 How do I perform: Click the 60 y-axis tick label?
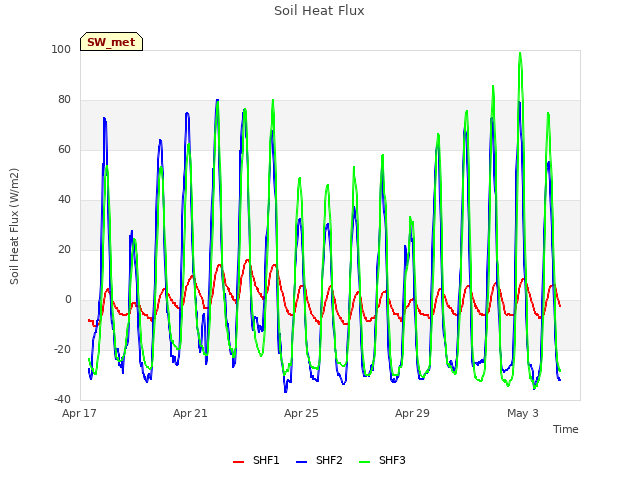64,150
